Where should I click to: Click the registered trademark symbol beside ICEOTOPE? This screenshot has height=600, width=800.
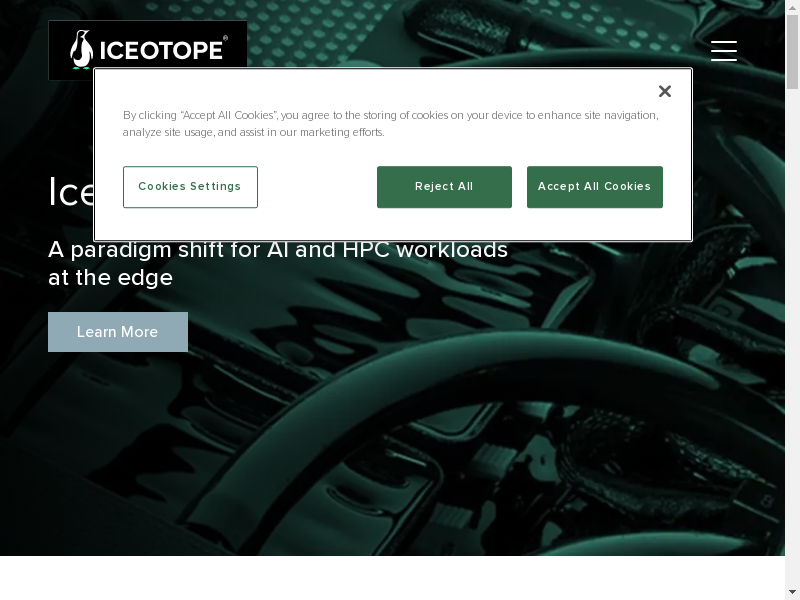226,38
